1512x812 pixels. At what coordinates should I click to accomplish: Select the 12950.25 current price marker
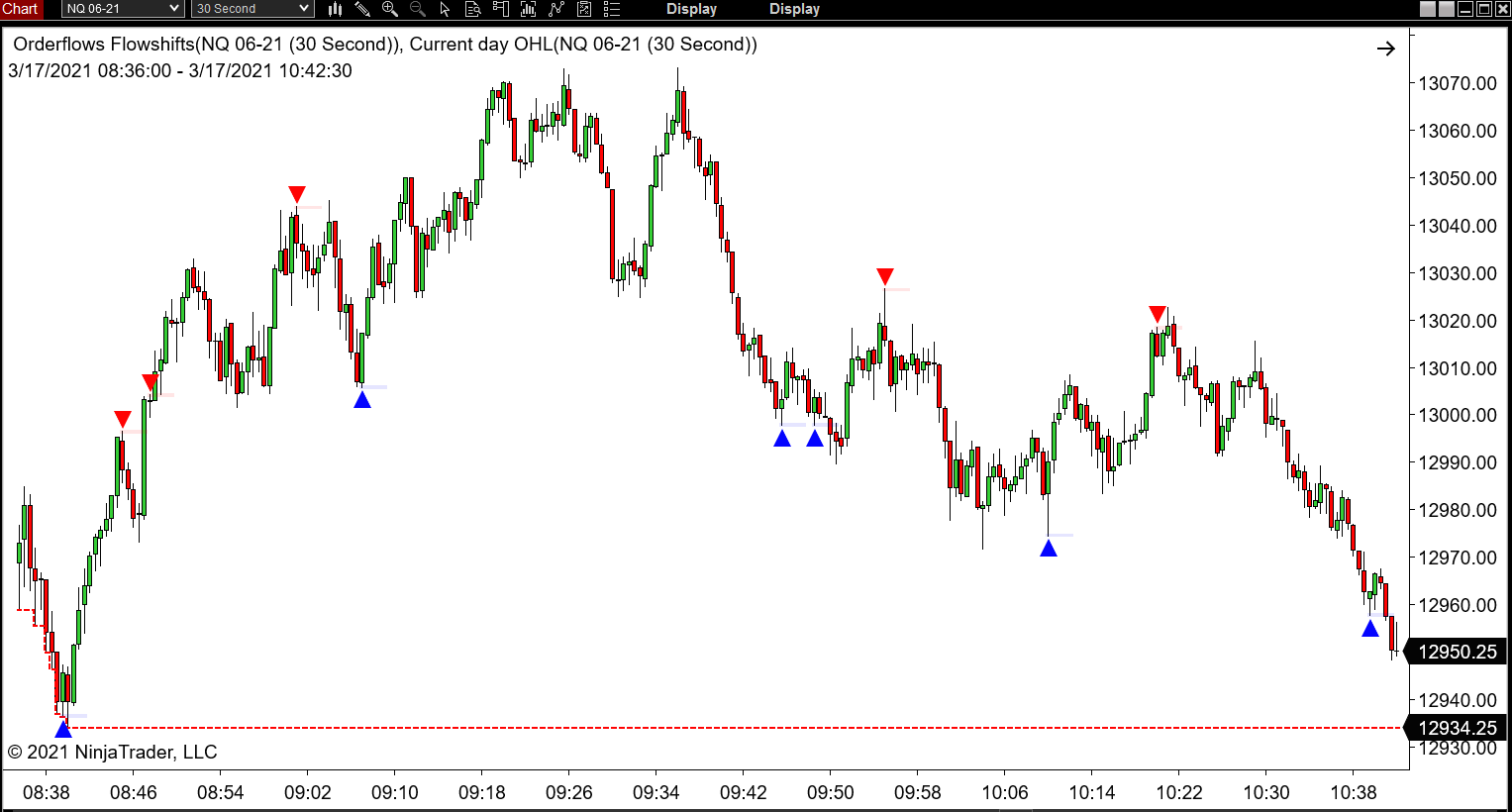click(1457, 652)
